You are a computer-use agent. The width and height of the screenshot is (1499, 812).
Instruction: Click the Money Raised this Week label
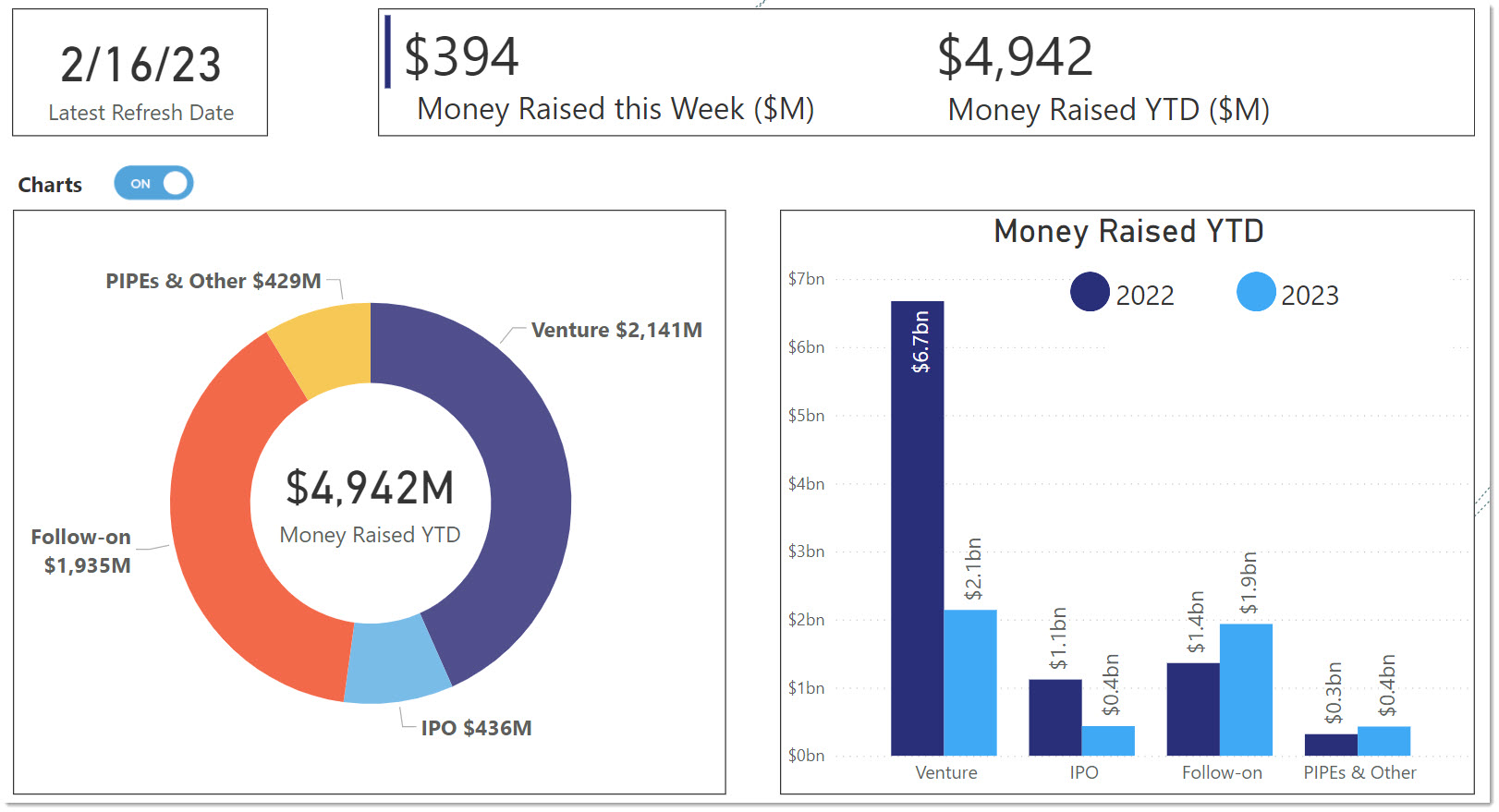point(615,109)
